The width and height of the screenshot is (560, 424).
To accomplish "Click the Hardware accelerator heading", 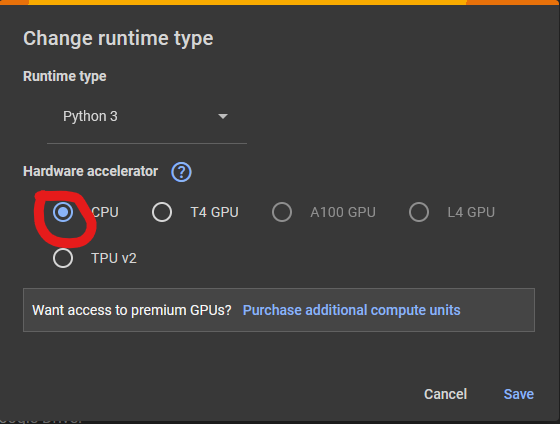I will click(90, 171).
